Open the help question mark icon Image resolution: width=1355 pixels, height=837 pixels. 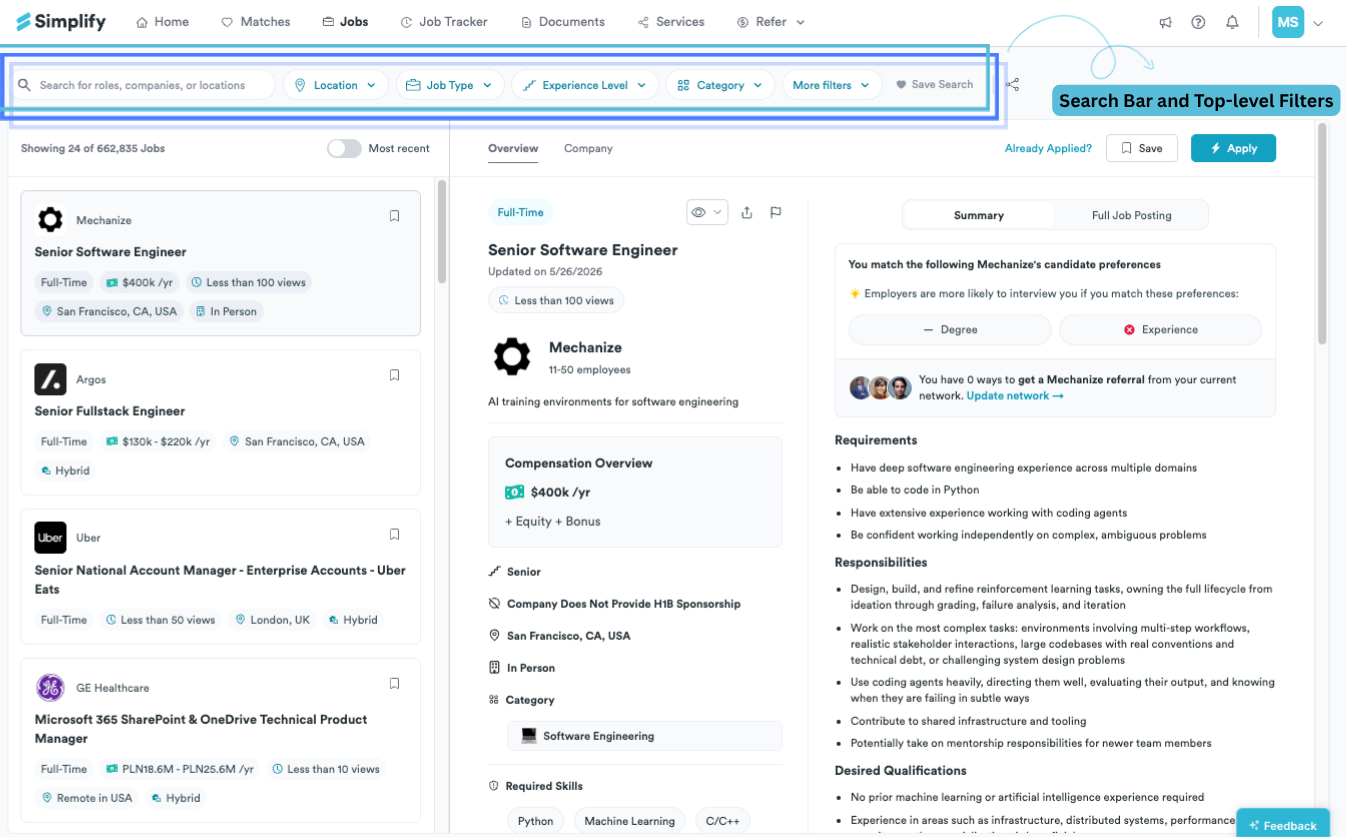pyautogui.click(x=1198, y=22)
